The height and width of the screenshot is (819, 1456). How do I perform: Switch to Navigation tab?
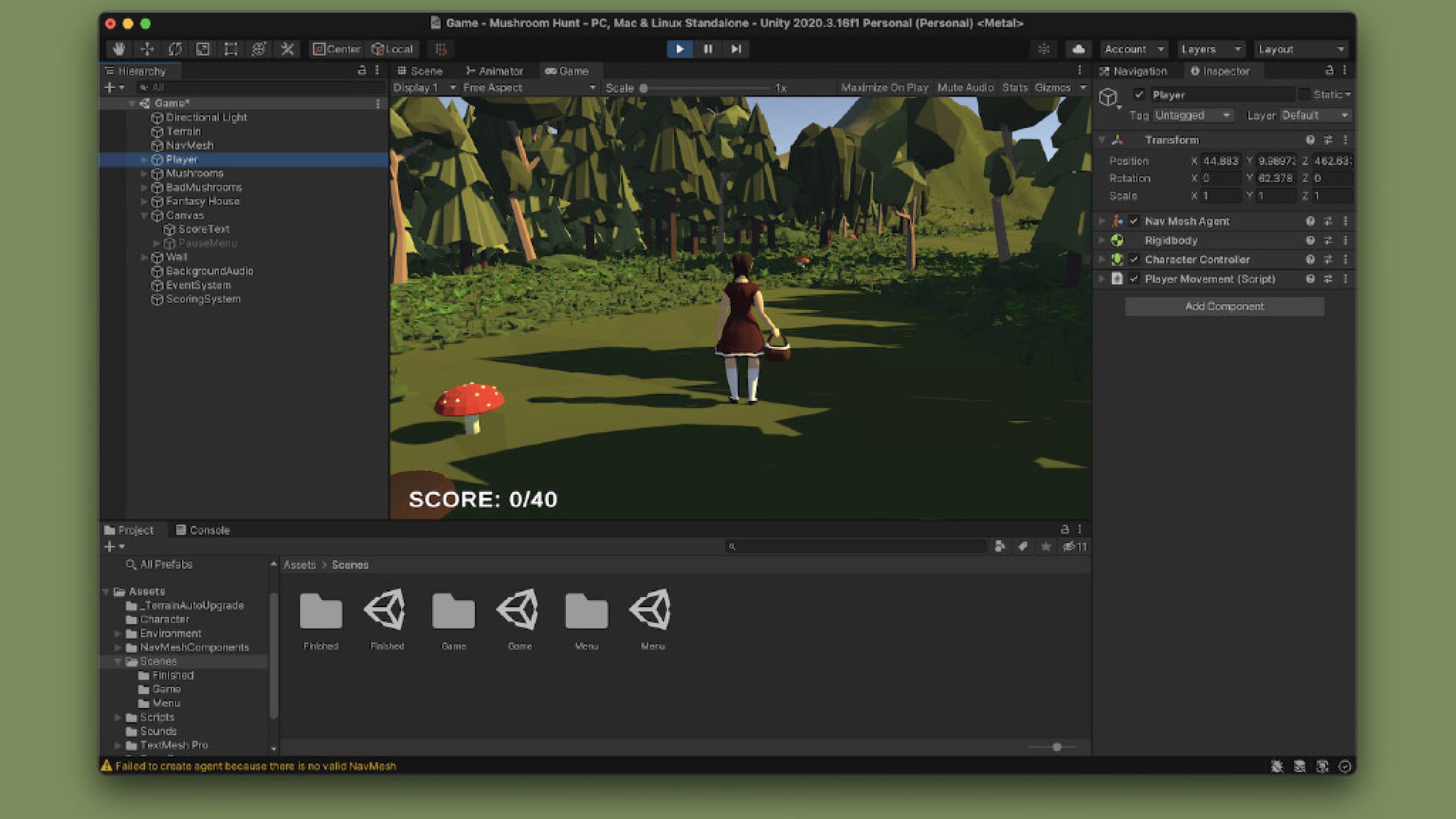(1132, 71)
